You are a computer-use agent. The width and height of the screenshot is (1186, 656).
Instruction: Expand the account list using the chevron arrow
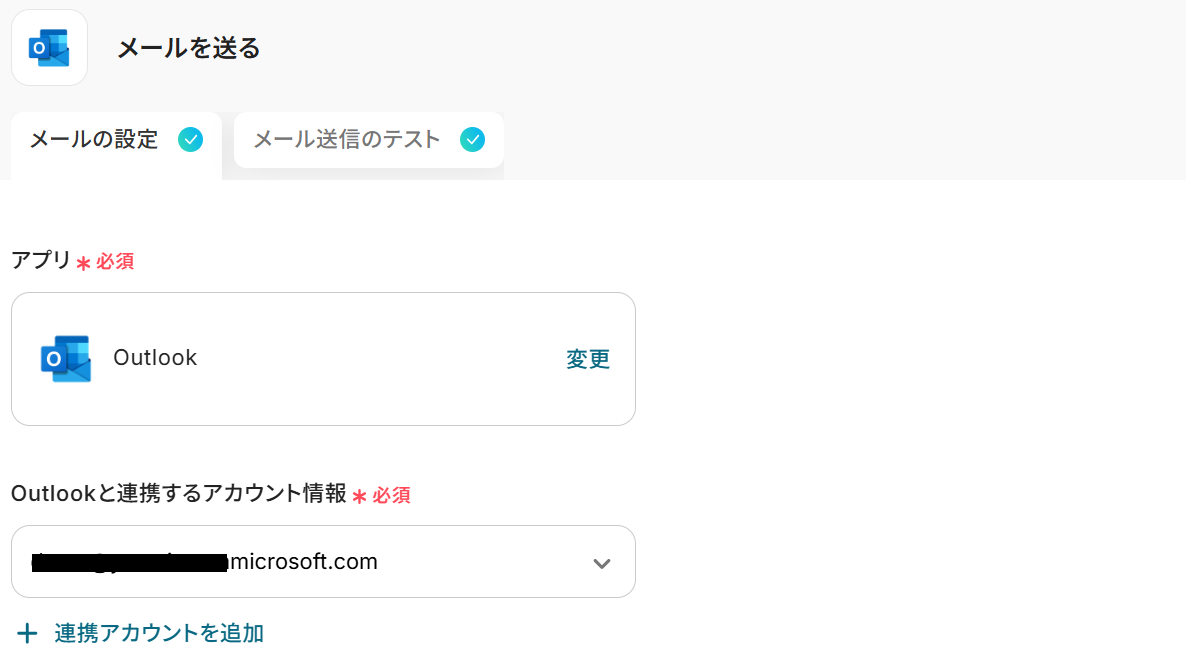(601, 563)
